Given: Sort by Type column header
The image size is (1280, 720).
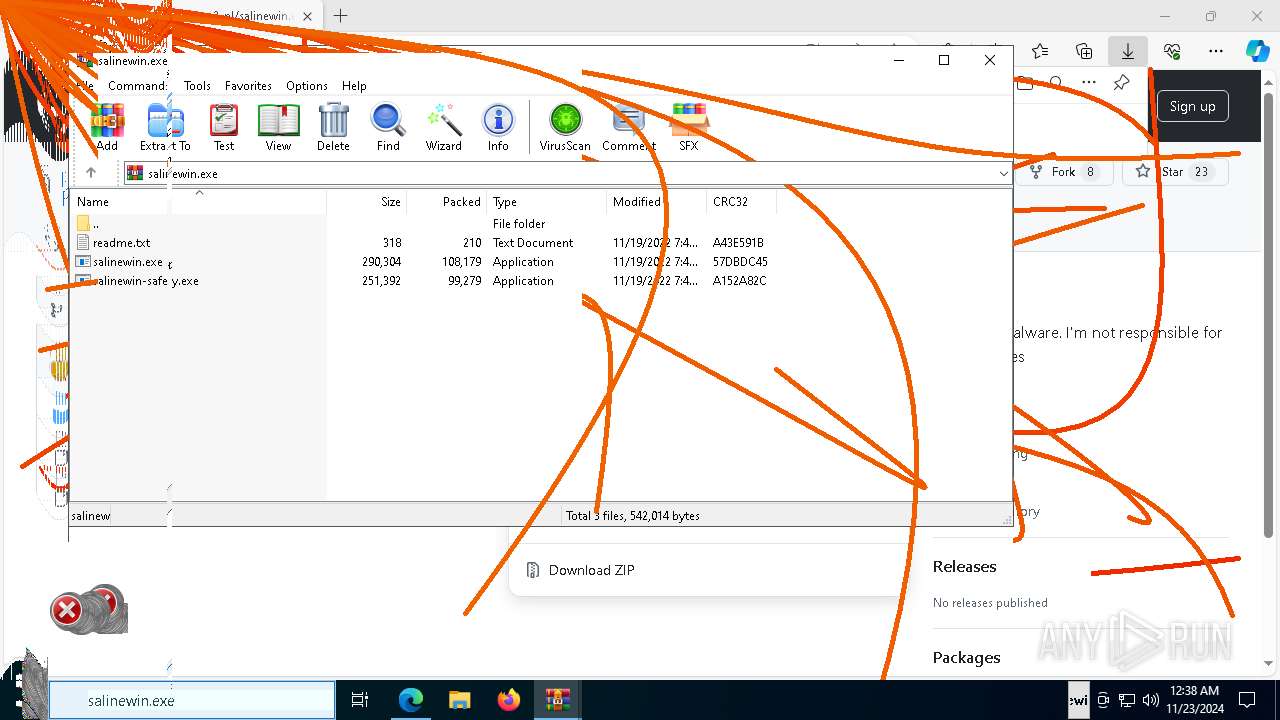Looking at the screenshot, I should tap(547, 201).
